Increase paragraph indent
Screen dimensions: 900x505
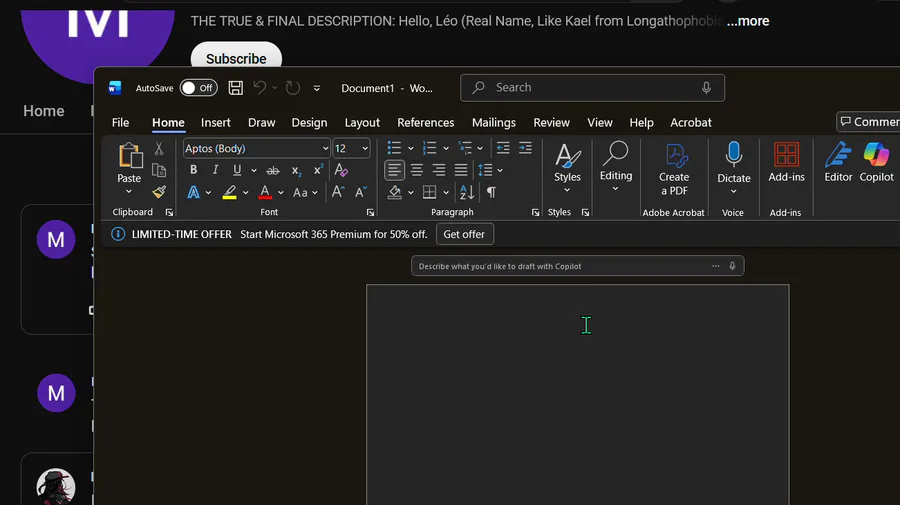coord(525,148)
